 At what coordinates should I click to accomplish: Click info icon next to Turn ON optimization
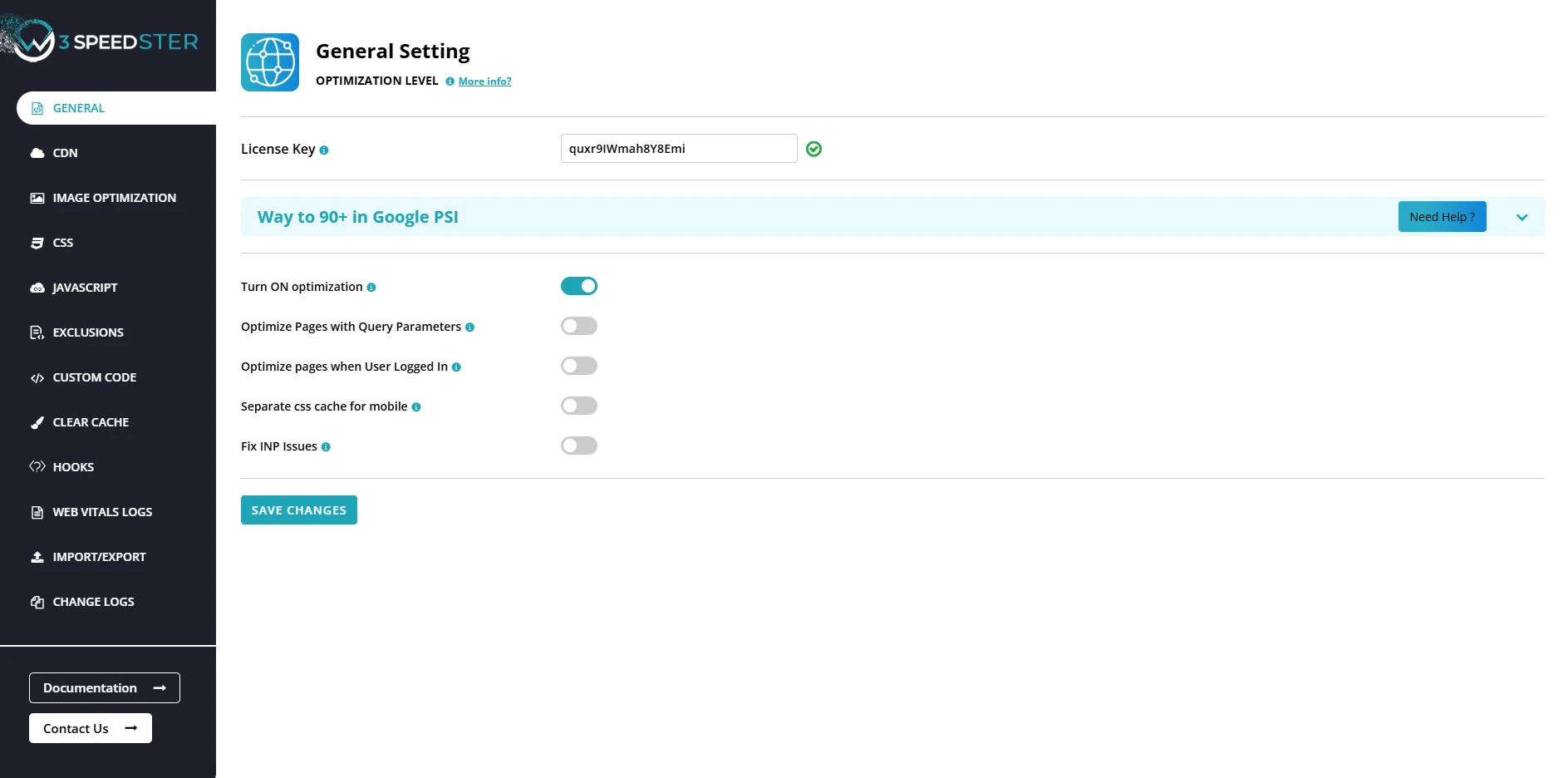click(x=371, y=288)
